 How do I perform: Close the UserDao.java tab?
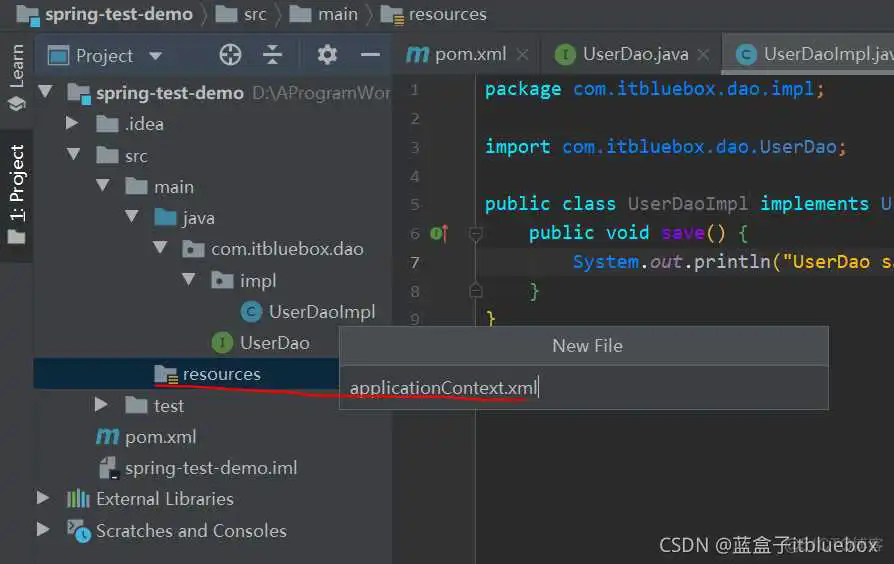pos(704,56)
